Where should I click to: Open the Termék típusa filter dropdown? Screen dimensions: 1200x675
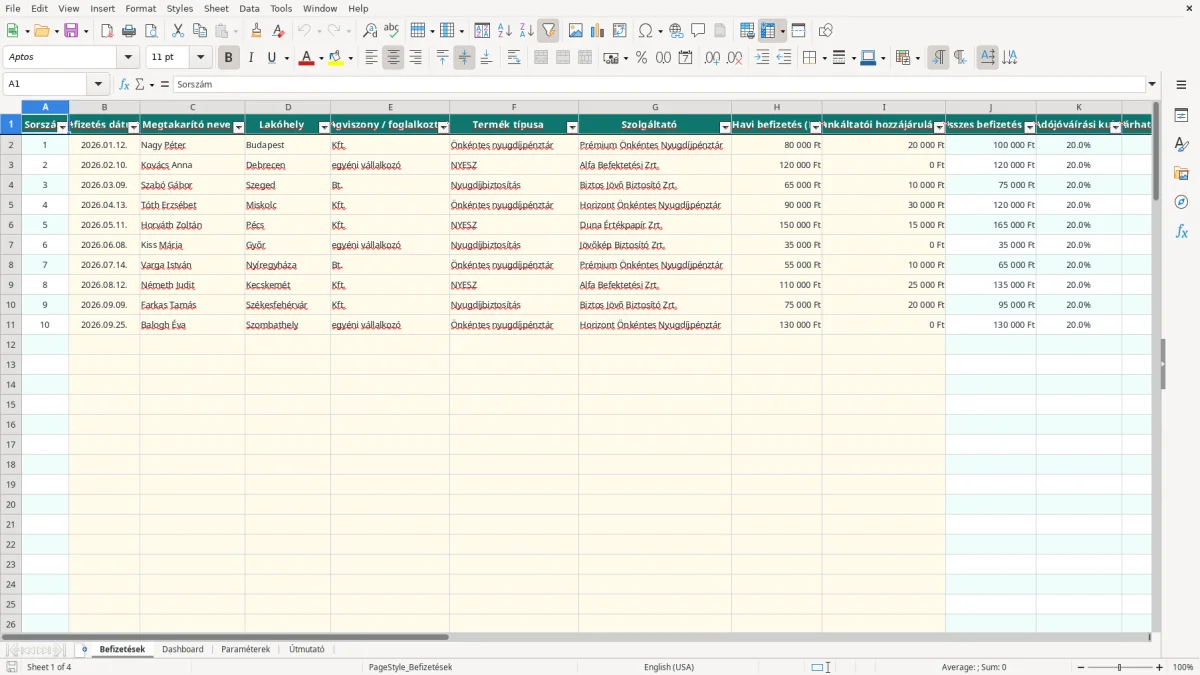pos(572,127)
